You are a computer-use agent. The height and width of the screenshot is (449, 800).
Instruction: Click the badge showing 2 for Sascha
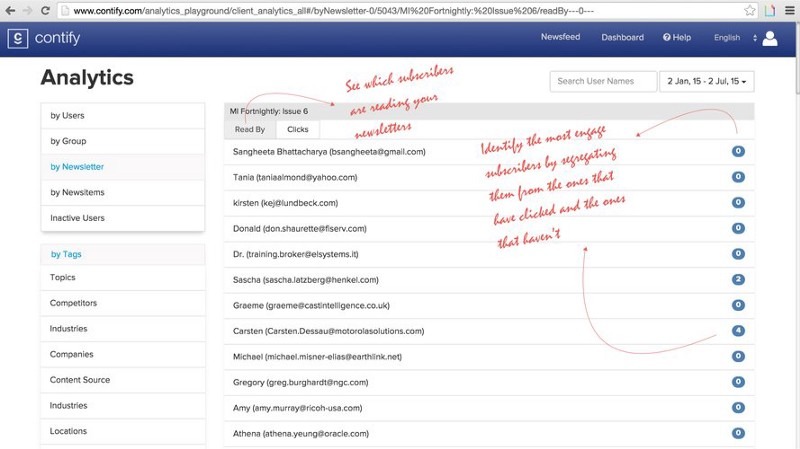pyautogui.click(x=738, y=279)
